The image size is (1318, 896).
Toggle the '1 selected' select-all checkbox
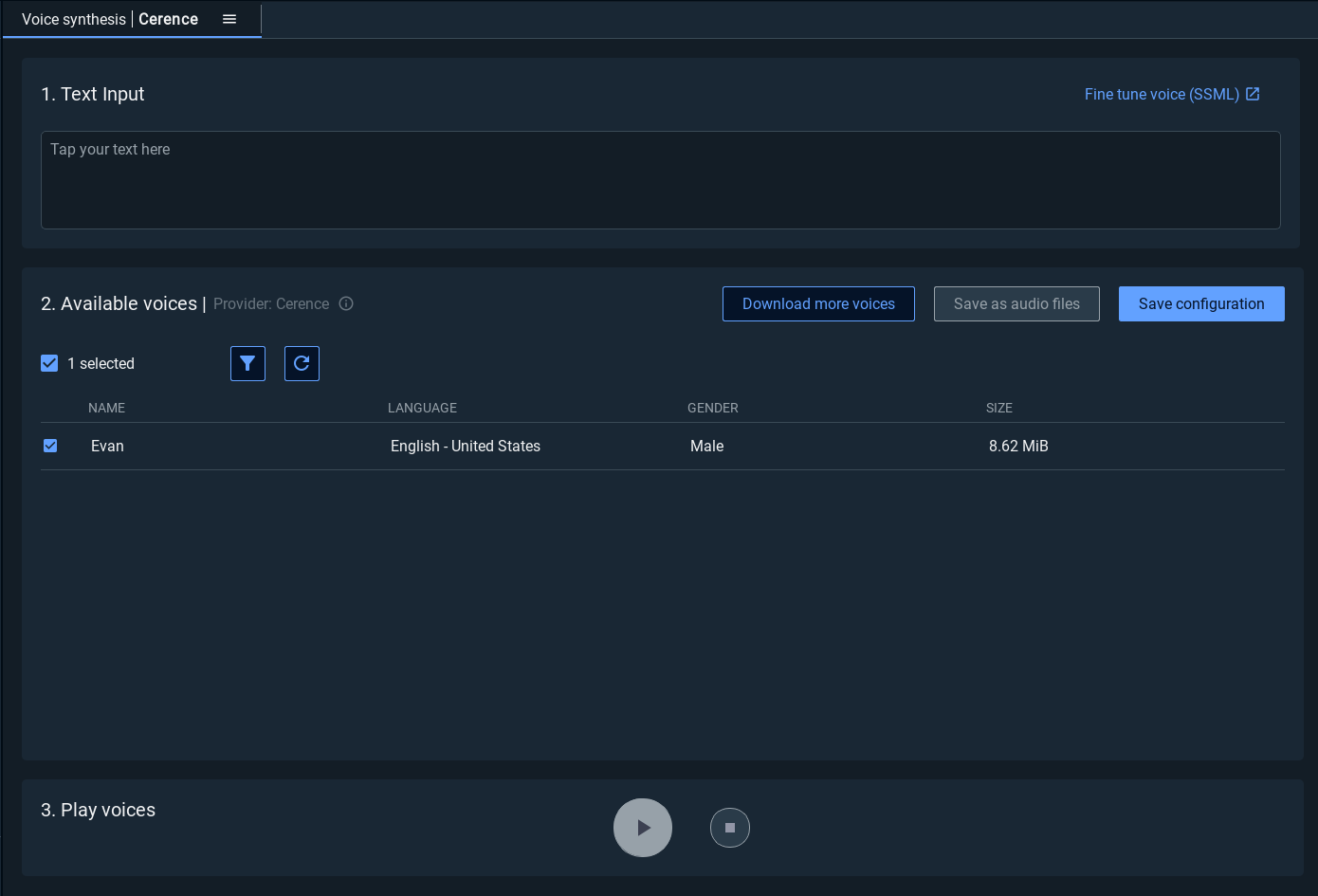tap(50, 363)
